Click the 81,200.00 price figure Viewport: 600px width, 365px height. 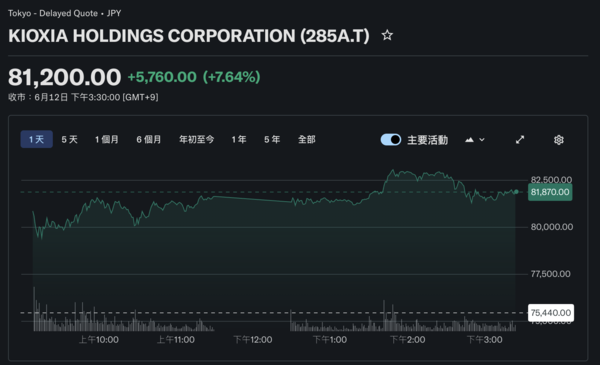click(x=65, y=77)
